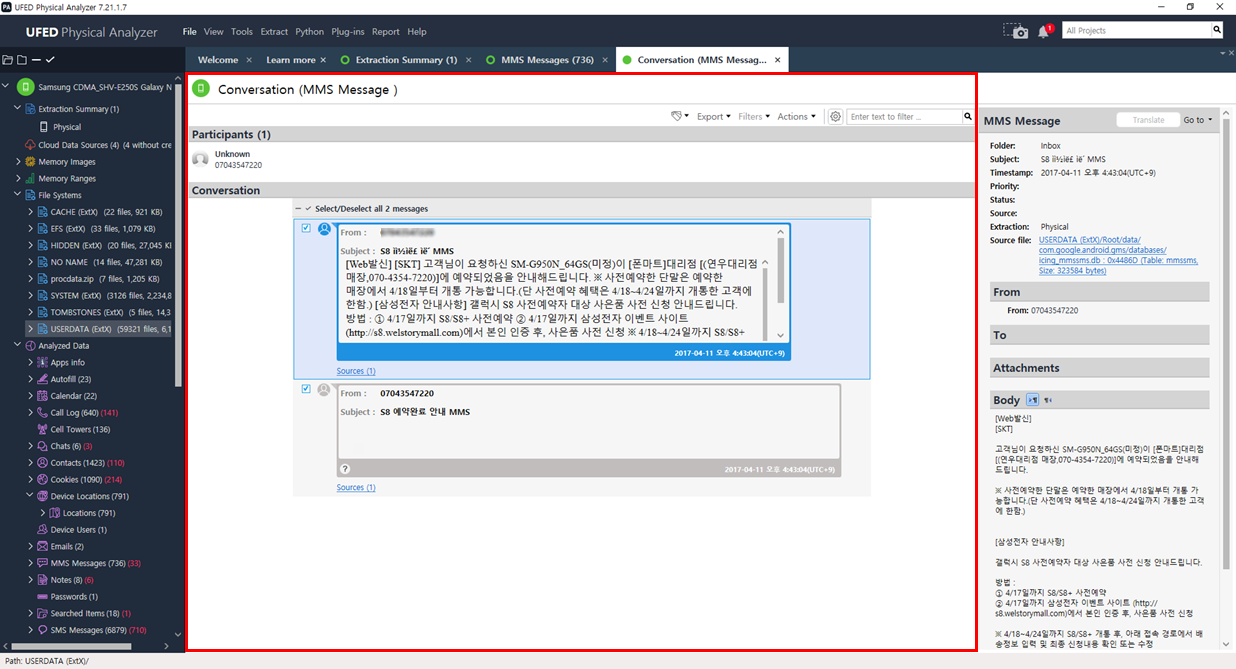The width and height of the screenshot is (1236, 669).
Task: Click the Physical extraction phone icon
Action: [43, 127]
